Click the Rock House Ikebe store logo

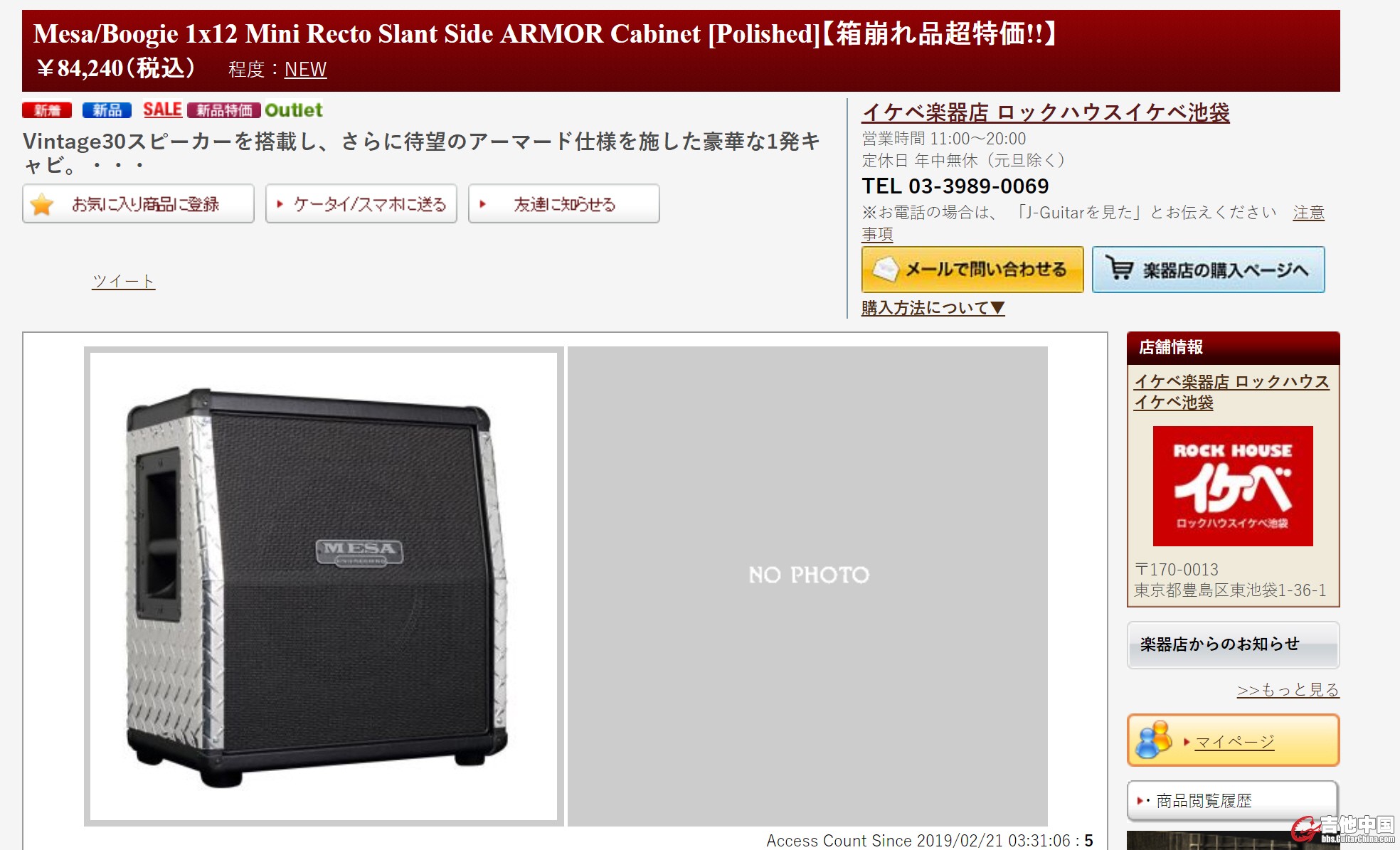point(1233,486)
